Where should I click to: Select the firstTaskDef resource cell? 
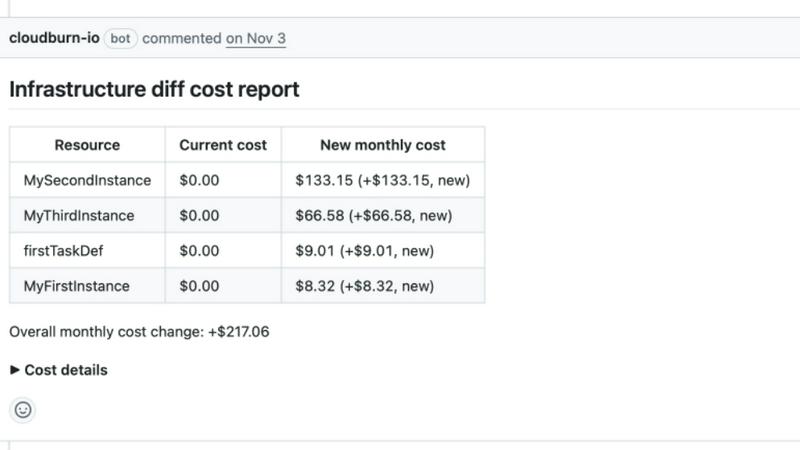tap(87, 251)
